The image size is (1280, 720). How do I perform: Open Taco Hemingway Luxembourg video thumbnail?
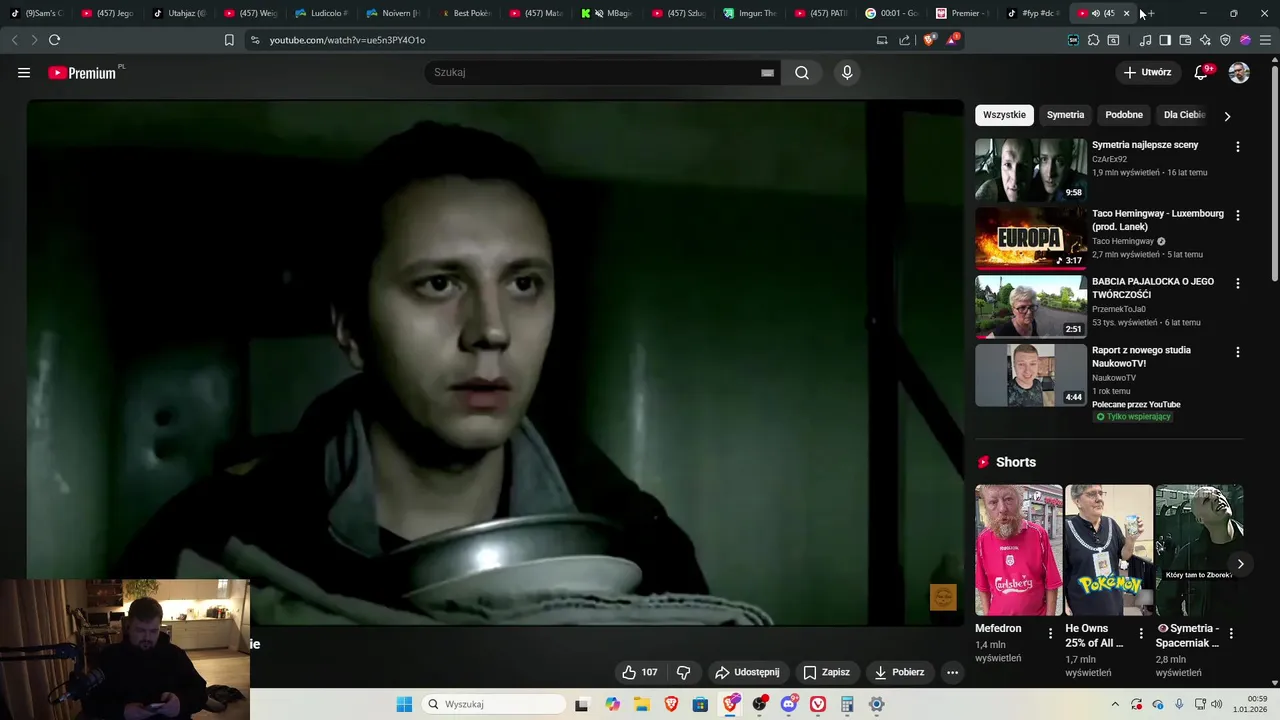click(x=1031, y=238)
